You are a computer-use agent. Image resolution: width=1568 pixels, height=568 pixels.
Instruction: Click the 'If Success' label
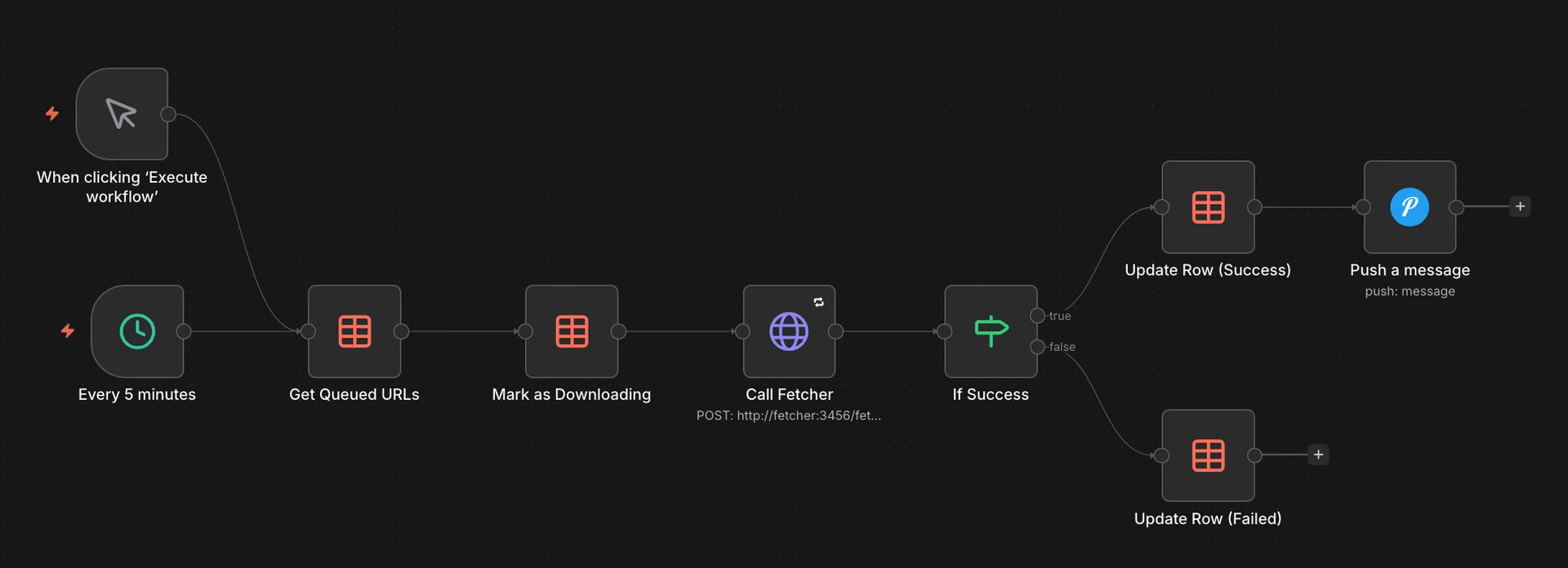[x=991, y=394]
